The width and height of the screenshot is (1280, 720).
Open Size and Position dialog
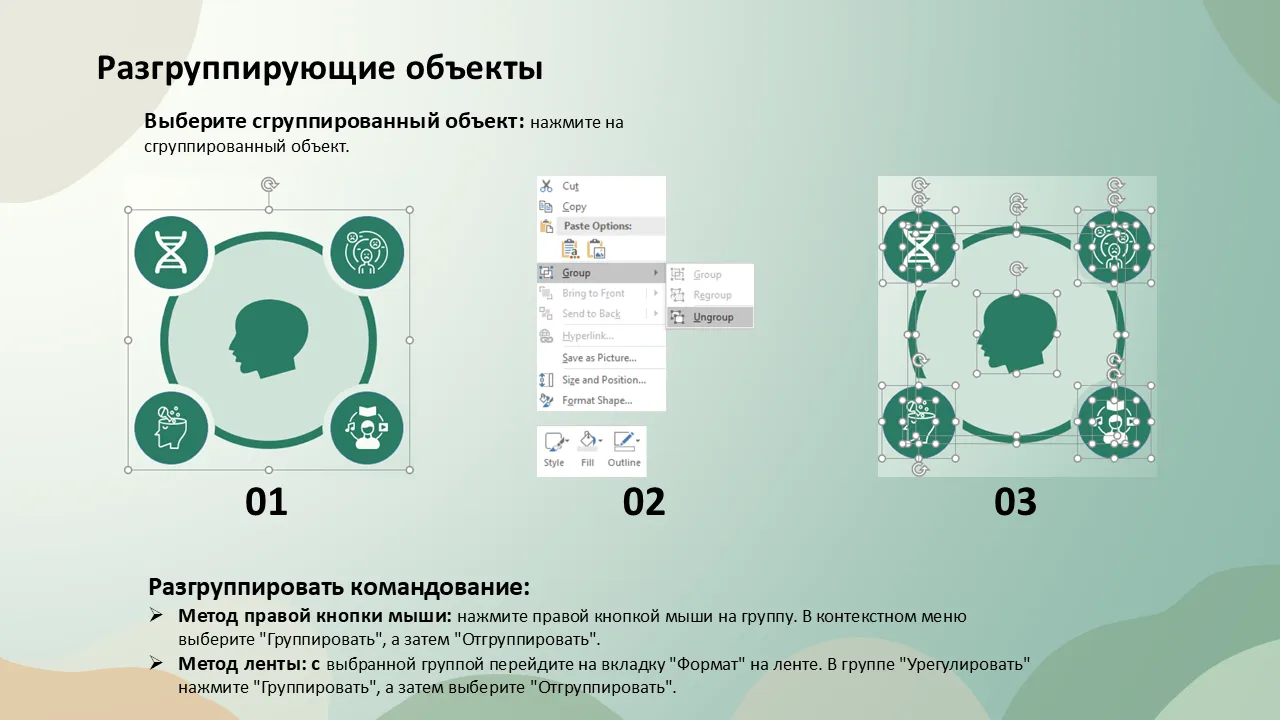tap(603, 380)
